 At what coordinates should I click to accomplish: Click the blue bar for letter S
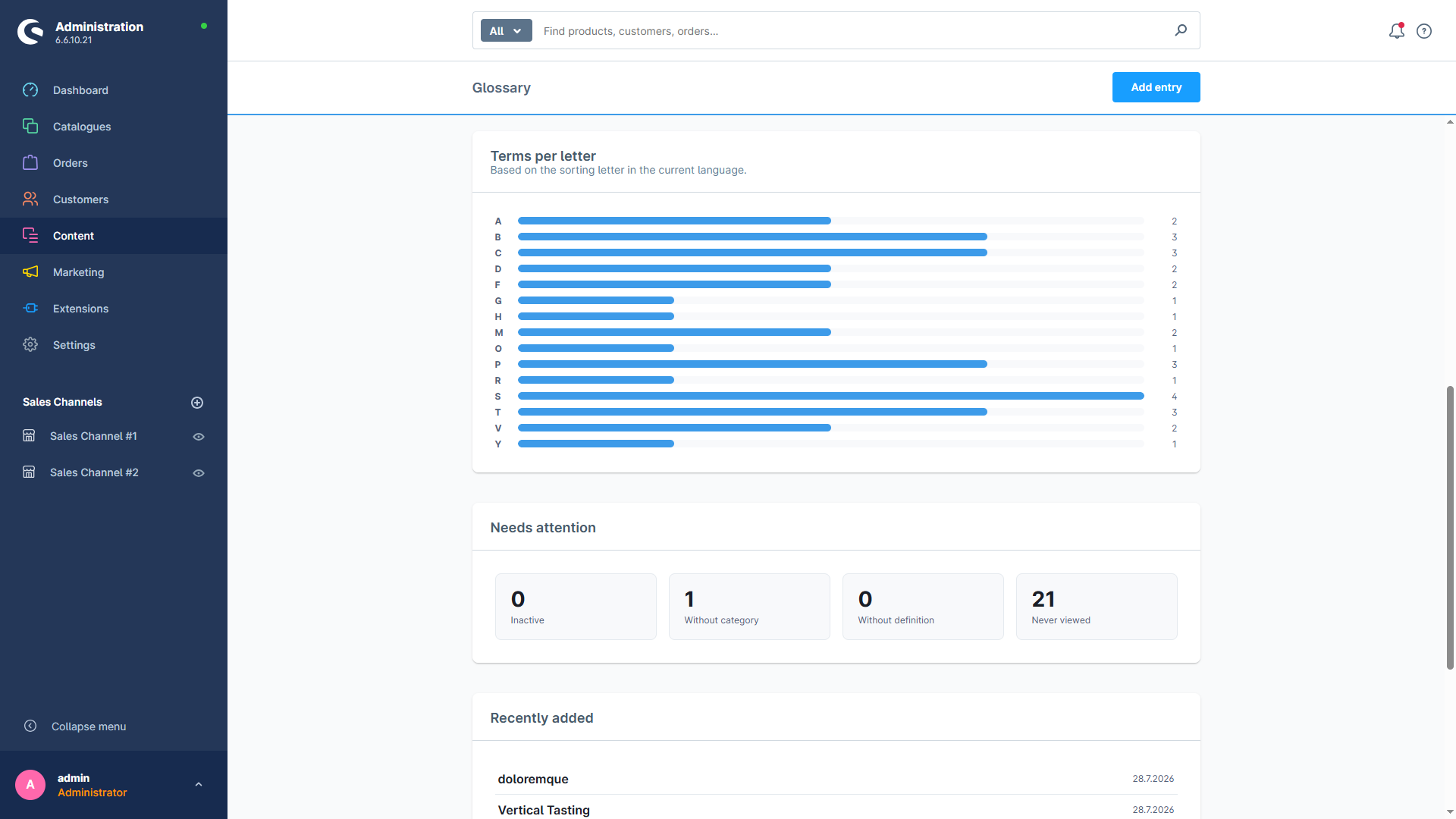point(830,396)
